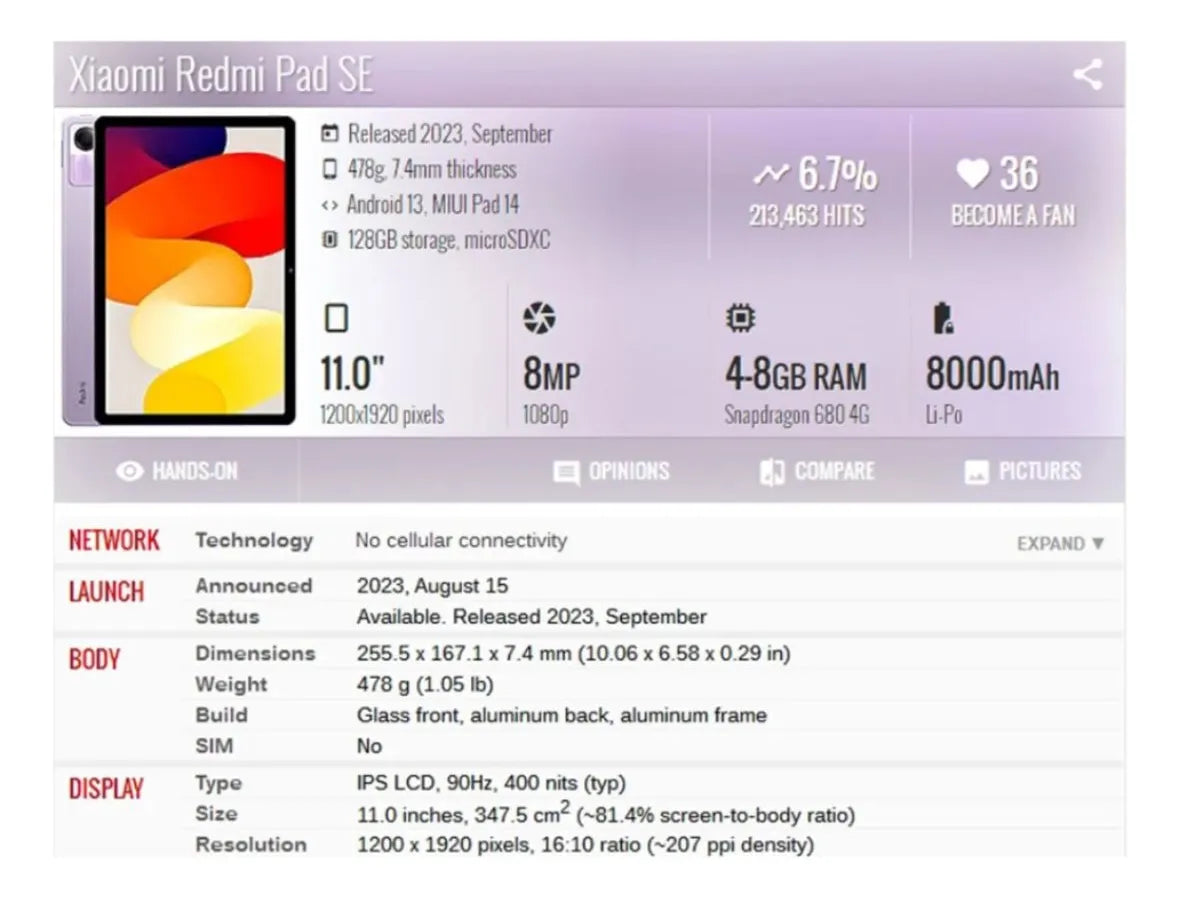
Task: Click the Resolution spec label
Action: click(251, 845)
